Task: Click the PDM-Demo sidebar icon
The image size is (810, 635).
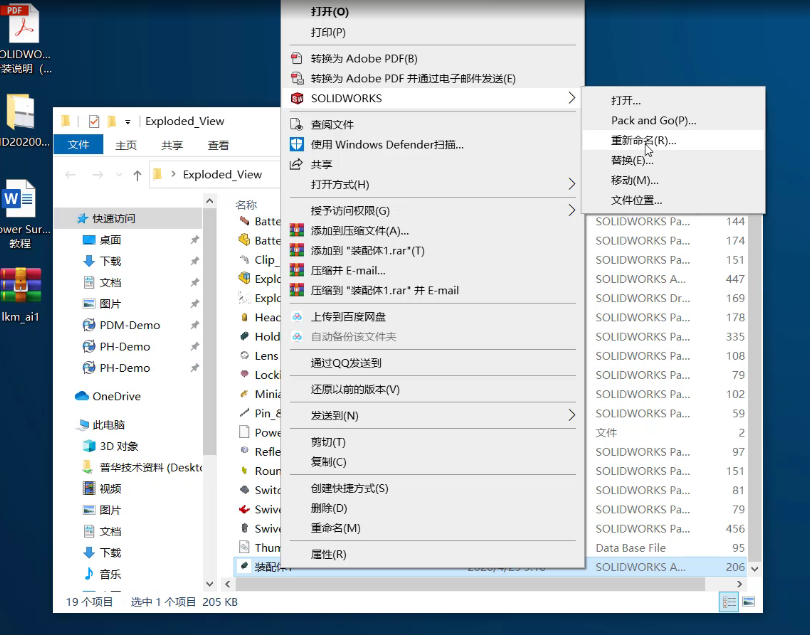Action: [x=89, y=325]
